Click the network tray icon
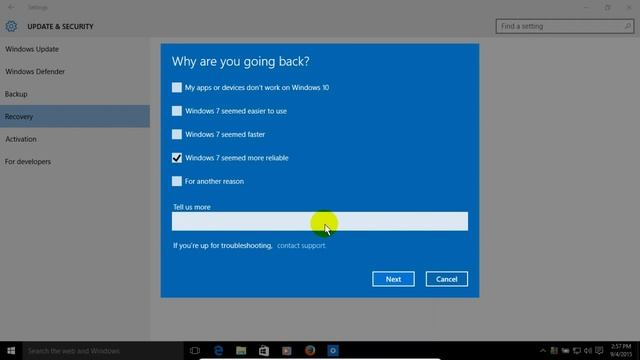The height and width of the screenshot is (360, 640). pos(577,351)
